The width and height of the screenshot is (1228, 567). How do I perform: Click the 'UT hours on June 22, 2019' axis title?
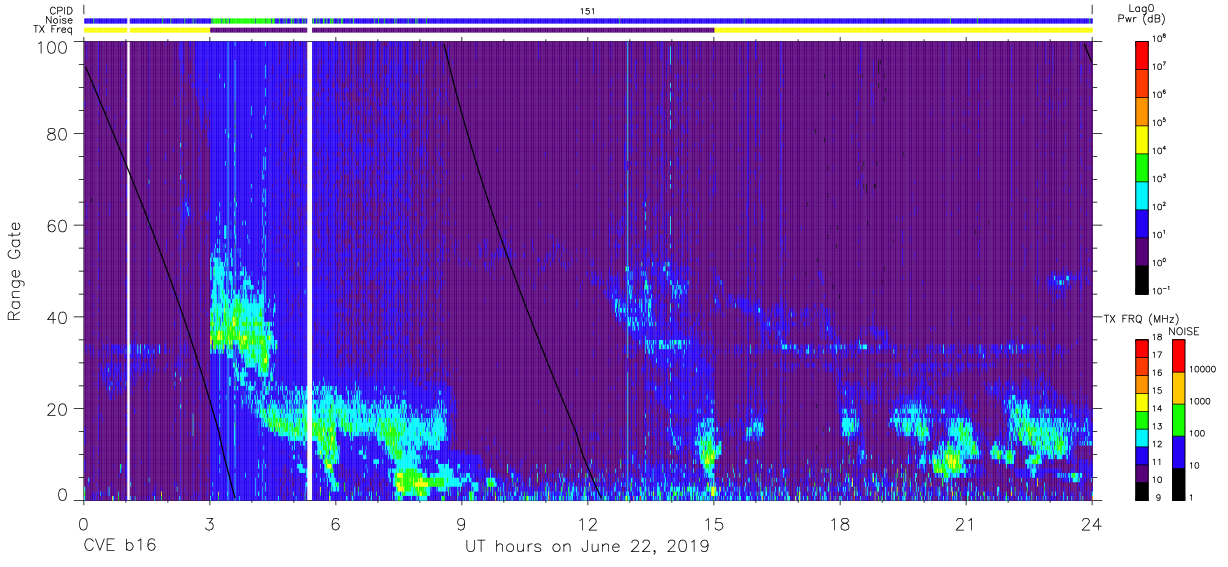pyautogui.click(x=588, y=547)
